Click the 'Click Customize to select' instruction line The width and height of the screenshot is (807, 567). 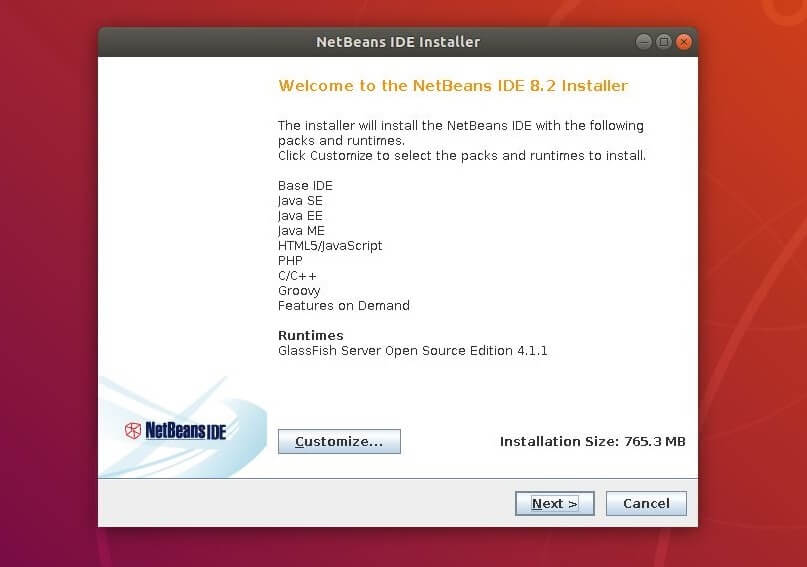click(462, 155)
